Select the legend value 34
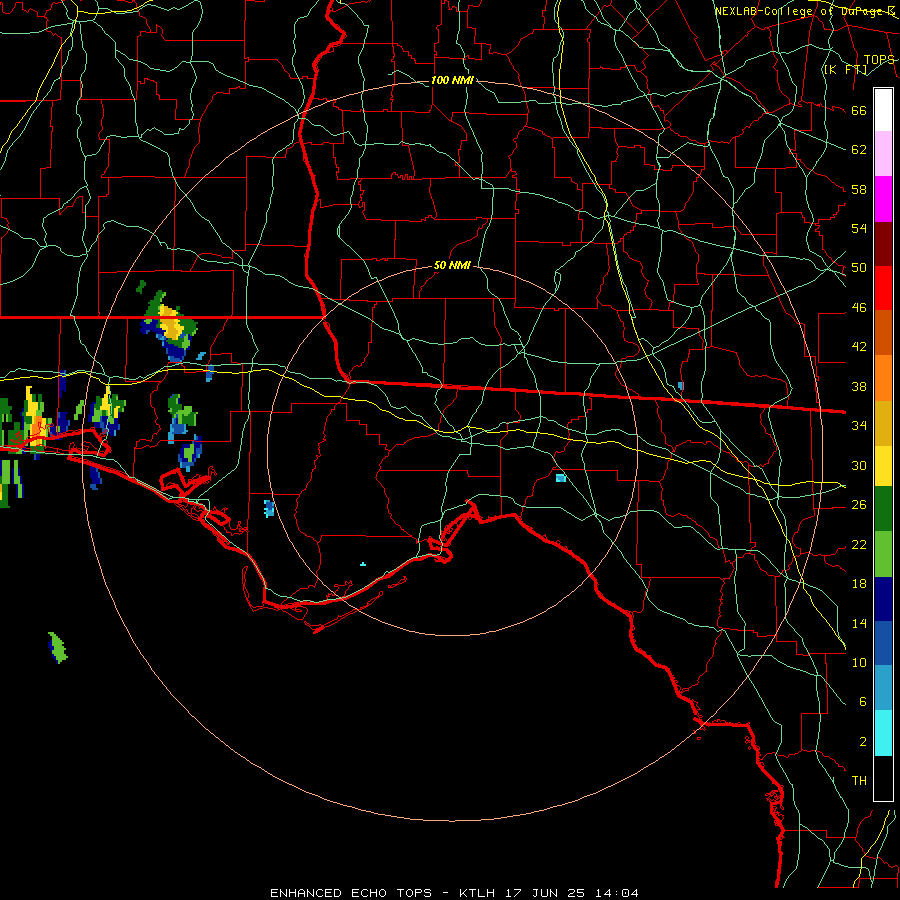The width and height of the screenshot is (900, 900). click(859, 426)
